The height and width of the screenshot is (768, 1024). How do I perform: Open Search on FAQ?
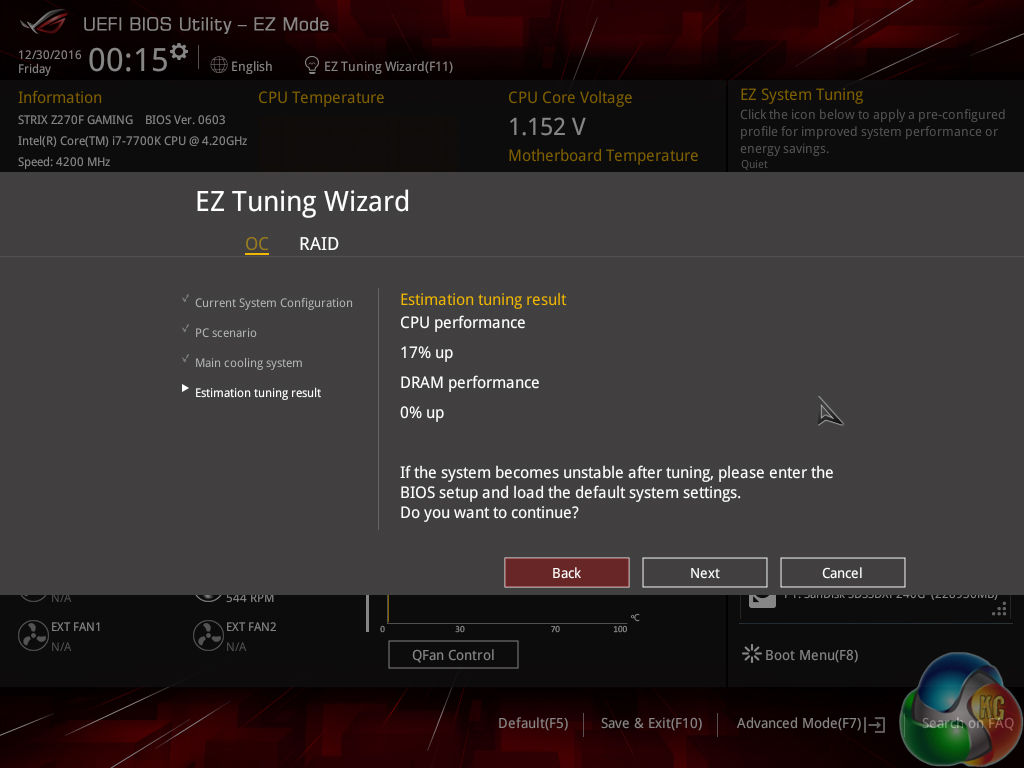967,723
